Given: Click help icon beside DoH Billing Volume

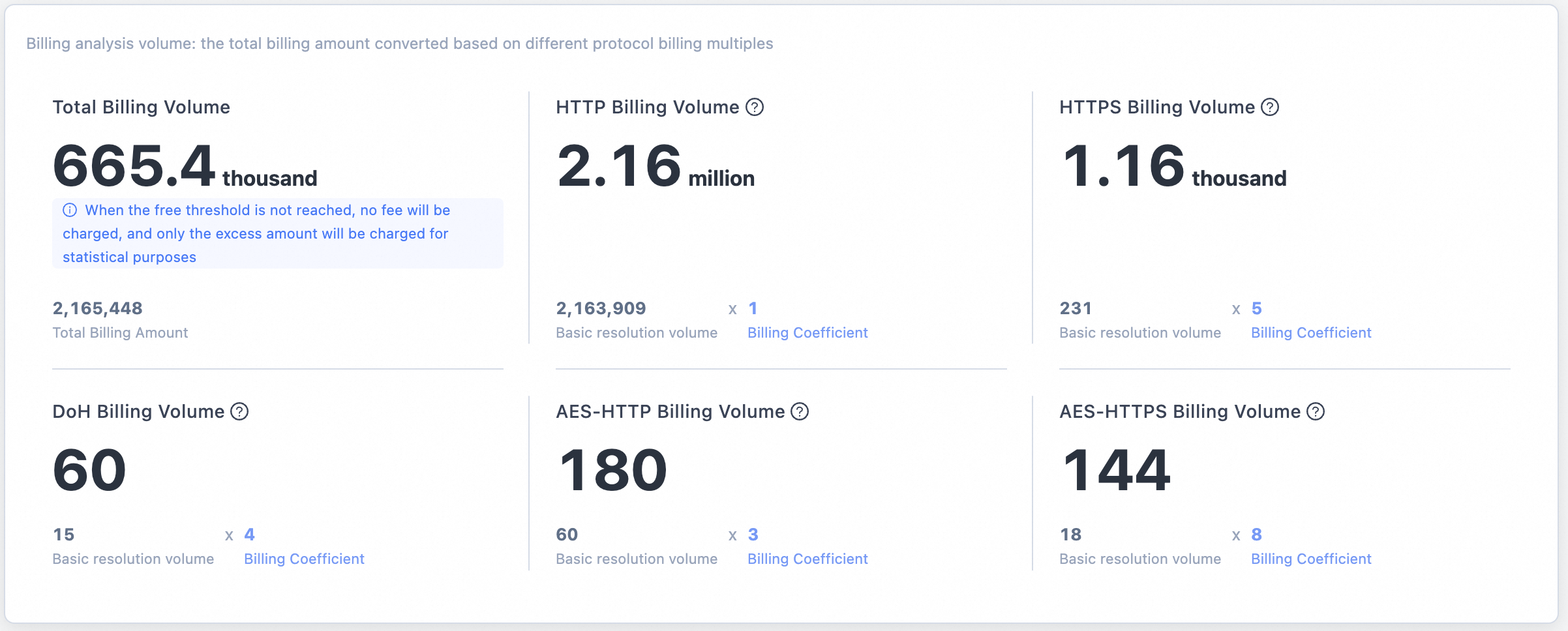Looking at the screenshot, I should 239,411.
